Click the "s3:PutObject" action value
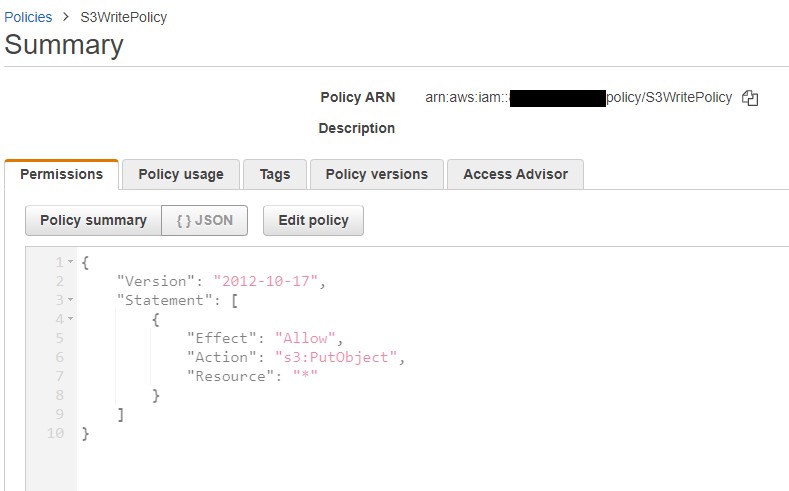 pyautogui.click(x=336, y=357)
